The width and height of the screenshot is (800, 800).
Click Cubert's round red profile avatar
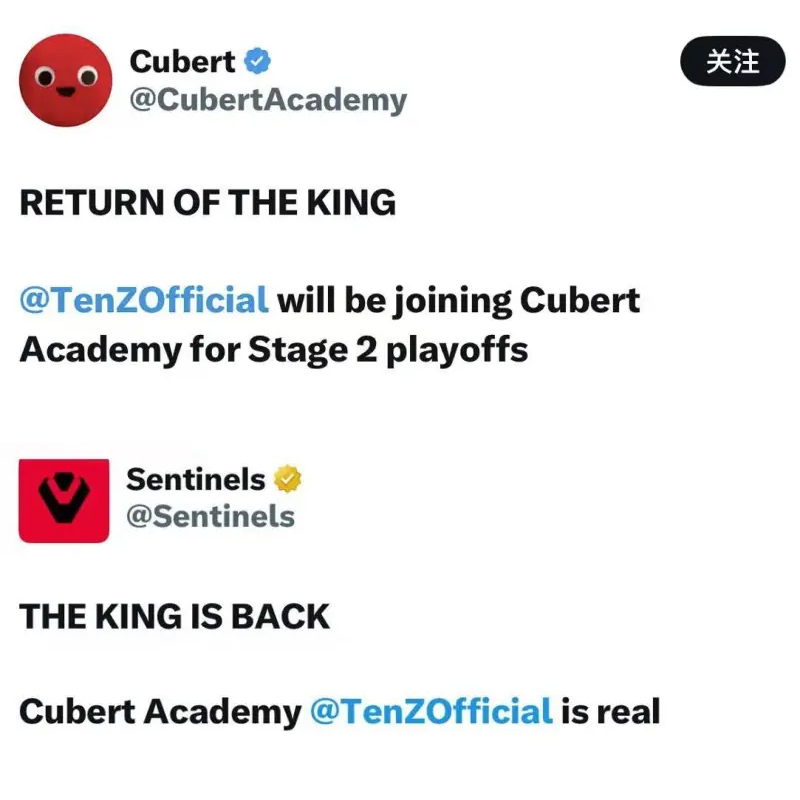click(x=66, y=80)
